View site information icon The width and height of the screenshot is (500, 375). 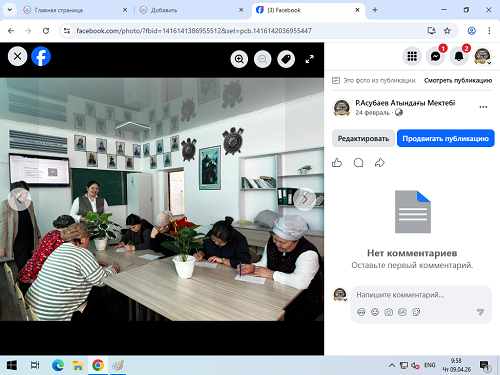coord(67,31)
